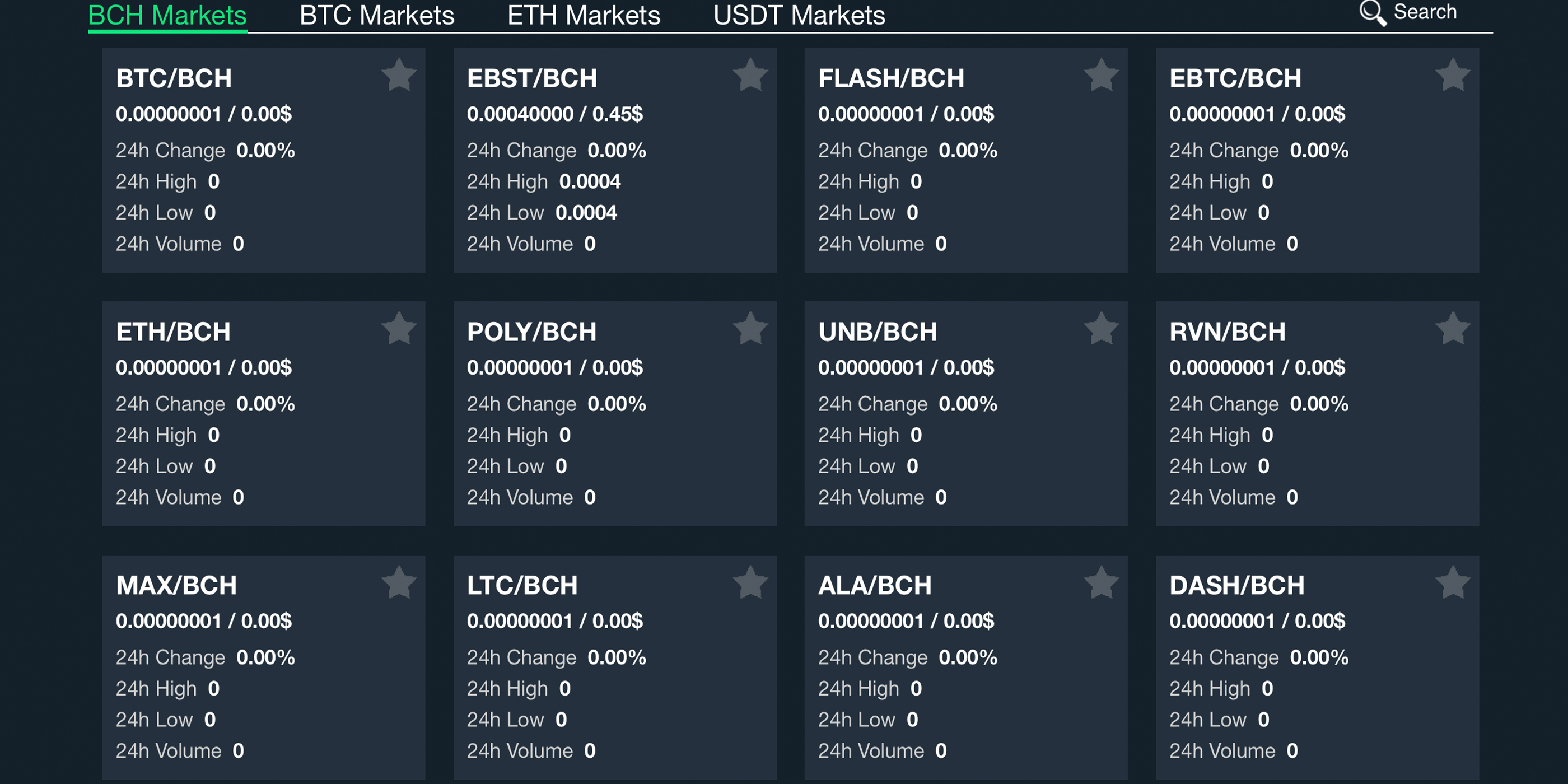Star the FLASH/BCH market
The image size is (1568, 784).
pos(1101,76)
